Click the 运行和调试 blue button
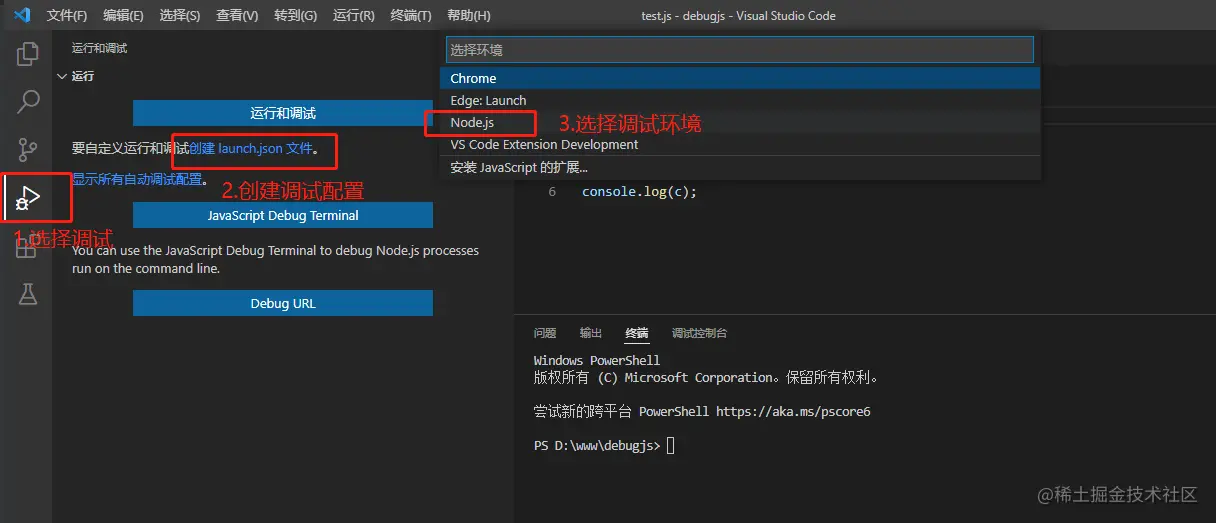This screenshot has width=1216, height=523. coord(283,113)
